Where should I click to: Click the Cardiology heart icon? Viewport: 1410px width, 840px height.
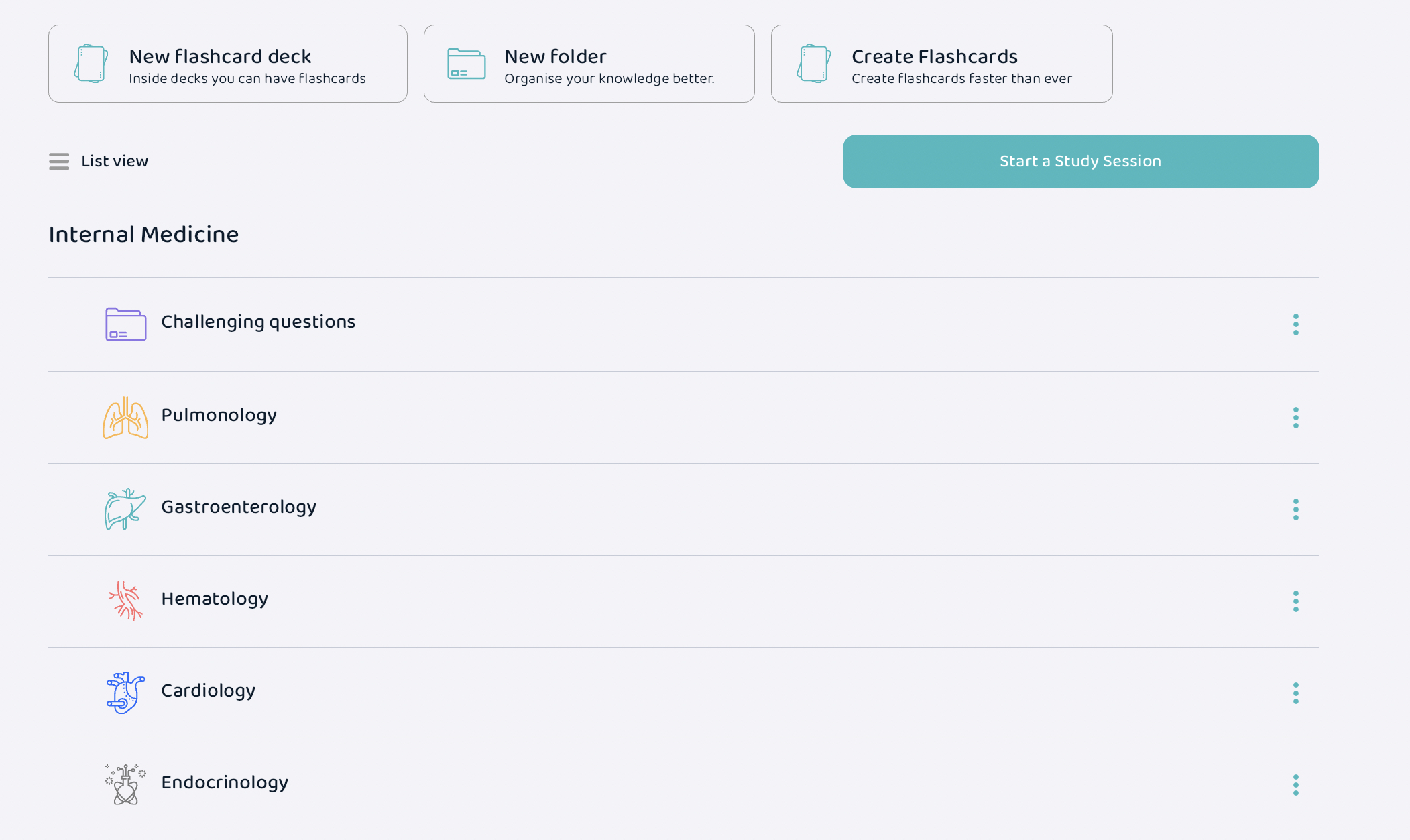coord(125,693)
